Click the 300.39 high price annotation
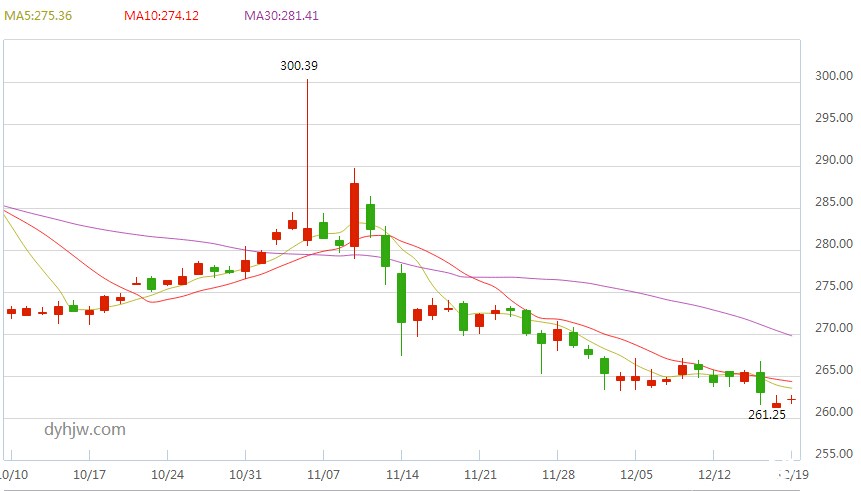The image size is (861, 491). coord(298,65)
